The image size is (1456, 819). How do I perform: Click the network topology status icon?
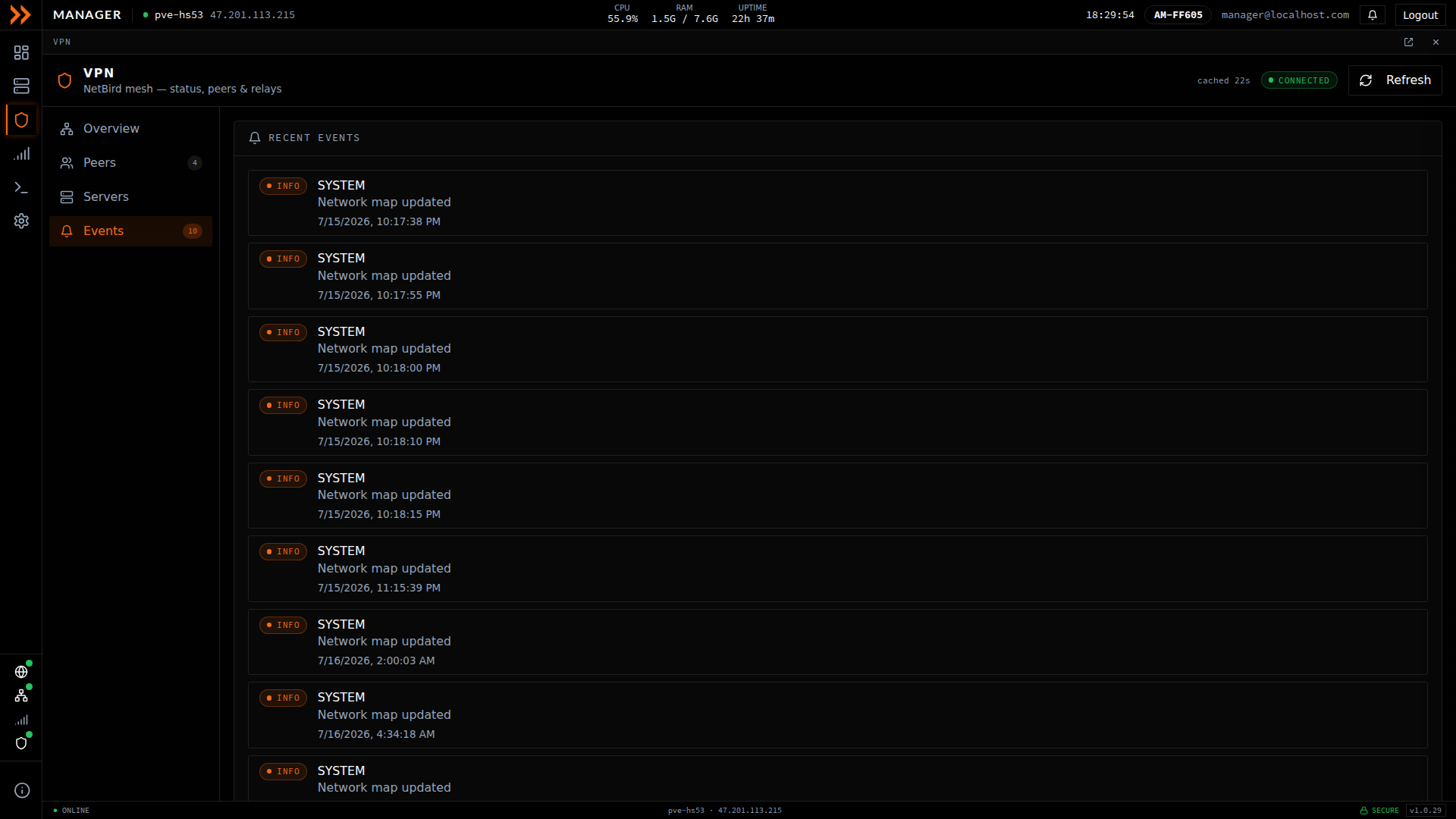click(21, 695)
